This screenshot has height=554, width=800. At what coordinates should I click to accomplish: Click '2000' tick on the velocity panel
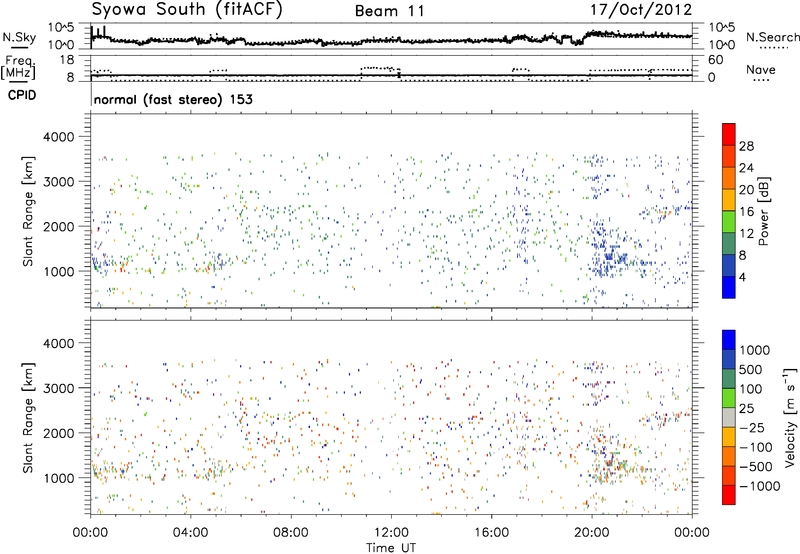tap(59, 433)
